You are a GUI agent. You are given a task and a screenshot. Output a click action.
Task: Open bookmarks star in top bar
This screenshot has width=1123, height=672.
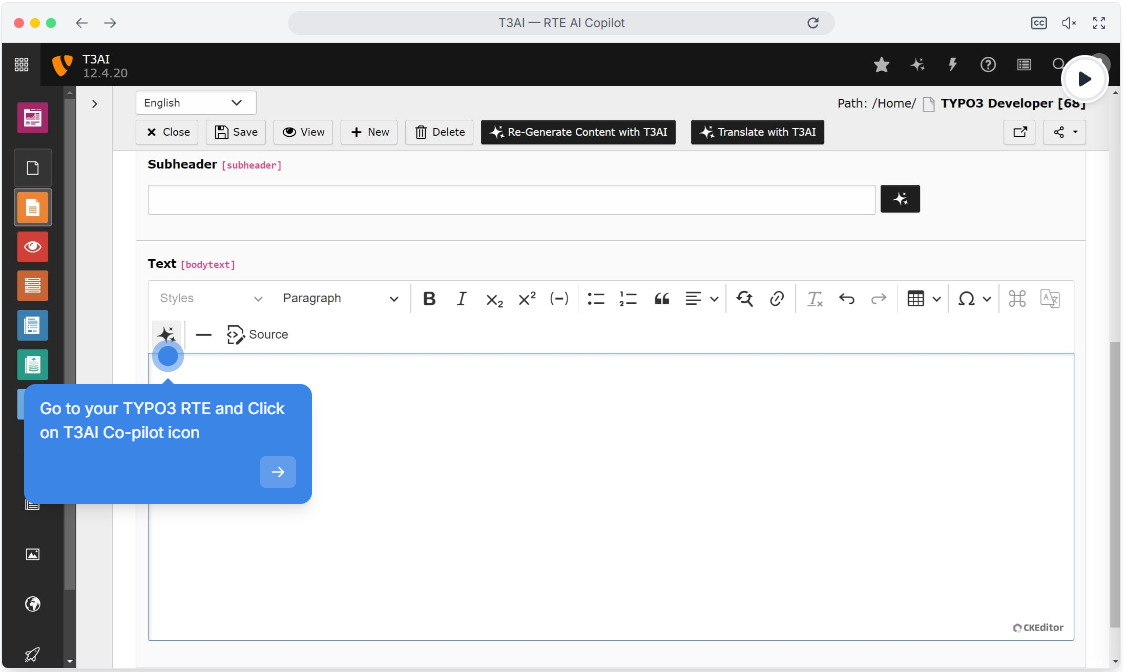click(882, 65)
